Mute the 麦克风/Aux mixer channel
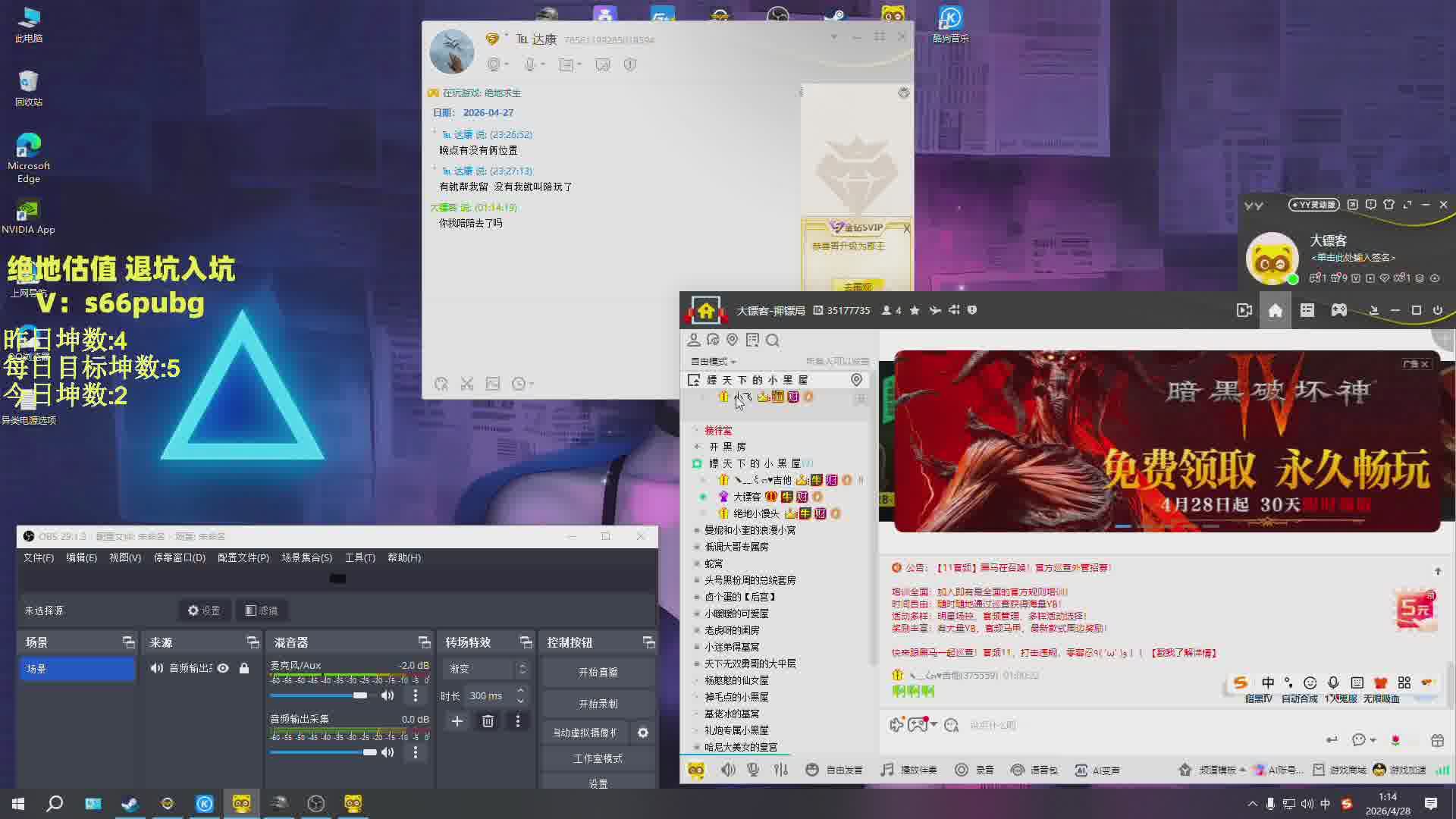1456x819 pixels. [x=388, y=695]
